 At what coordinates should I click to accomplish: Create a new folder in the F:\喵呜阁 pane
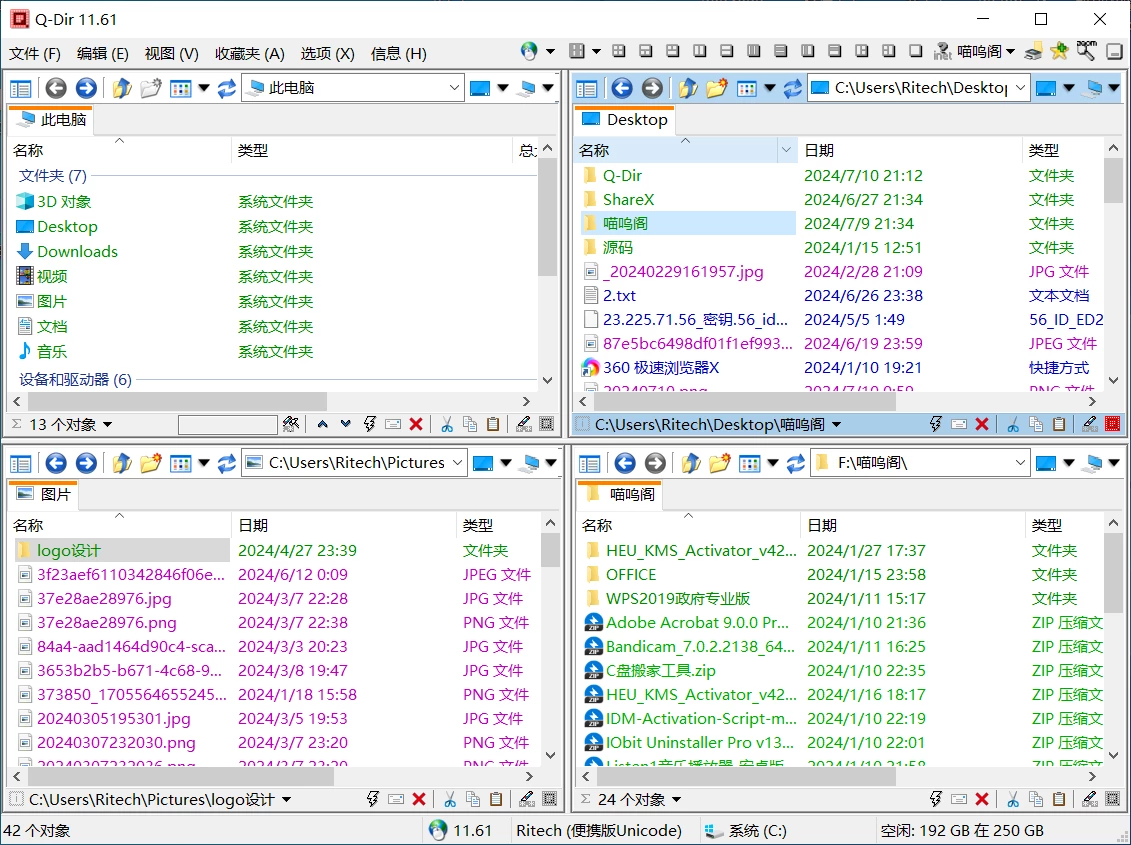point(719,463)
